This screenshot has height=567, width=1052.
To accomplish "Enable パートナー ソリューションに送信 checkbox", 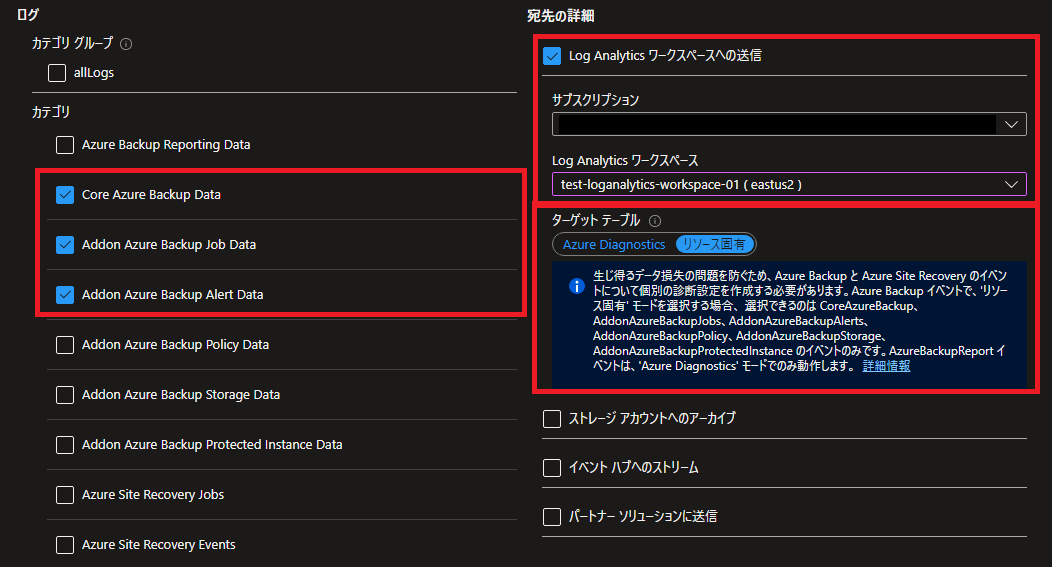I will [x=551, y=517].
